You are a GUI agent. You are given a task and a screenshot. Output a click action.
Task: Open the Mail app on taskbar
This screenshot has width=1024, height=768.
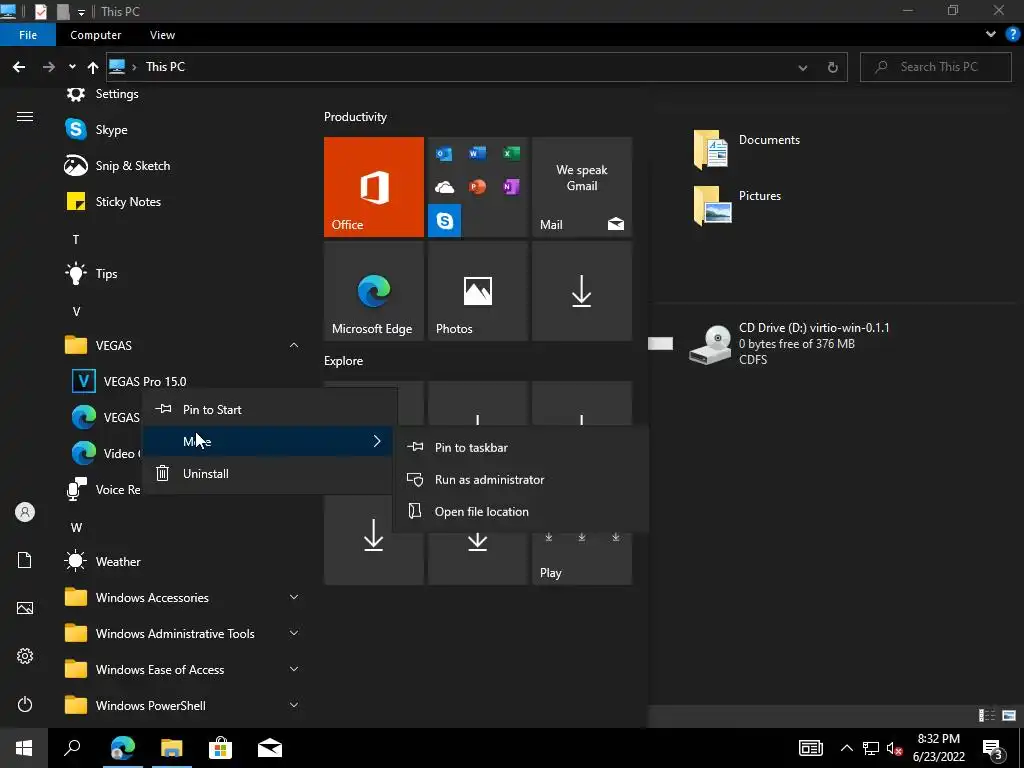click(270, 748)
